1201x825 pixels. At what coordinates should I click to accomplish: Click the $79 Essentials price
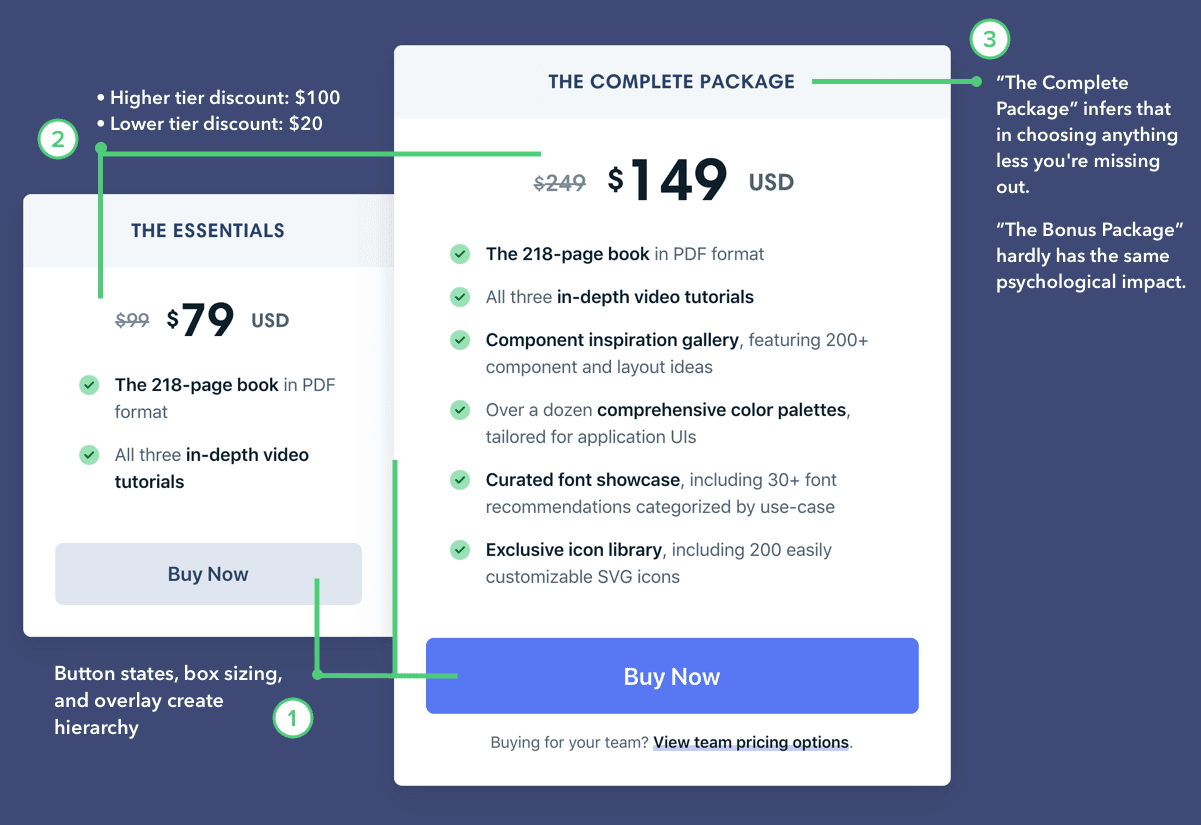pyautogui.click(x=201, y=320)
